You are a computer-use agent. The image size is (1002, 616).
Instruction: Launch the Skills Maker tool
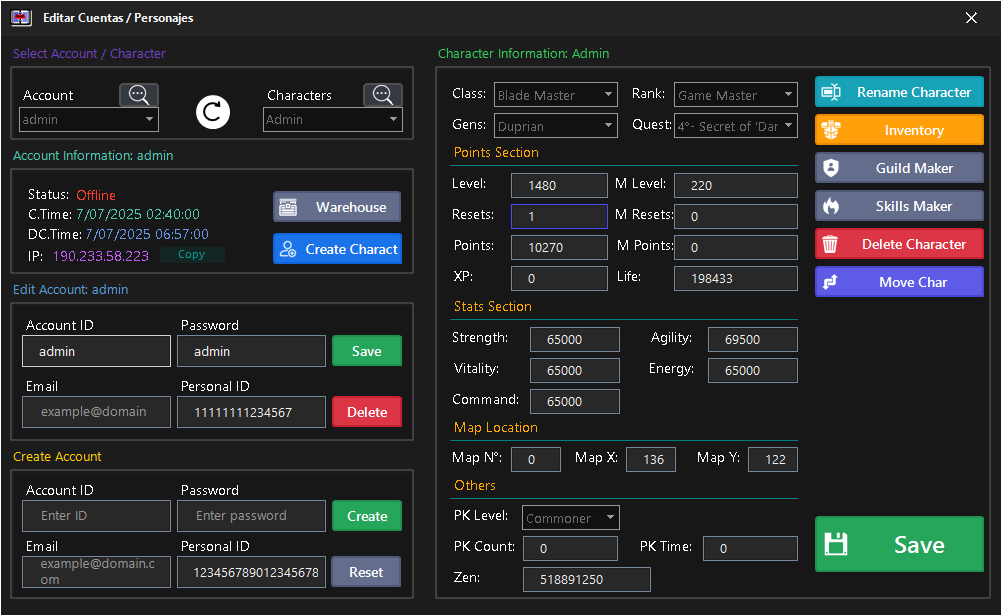point(899,206)
